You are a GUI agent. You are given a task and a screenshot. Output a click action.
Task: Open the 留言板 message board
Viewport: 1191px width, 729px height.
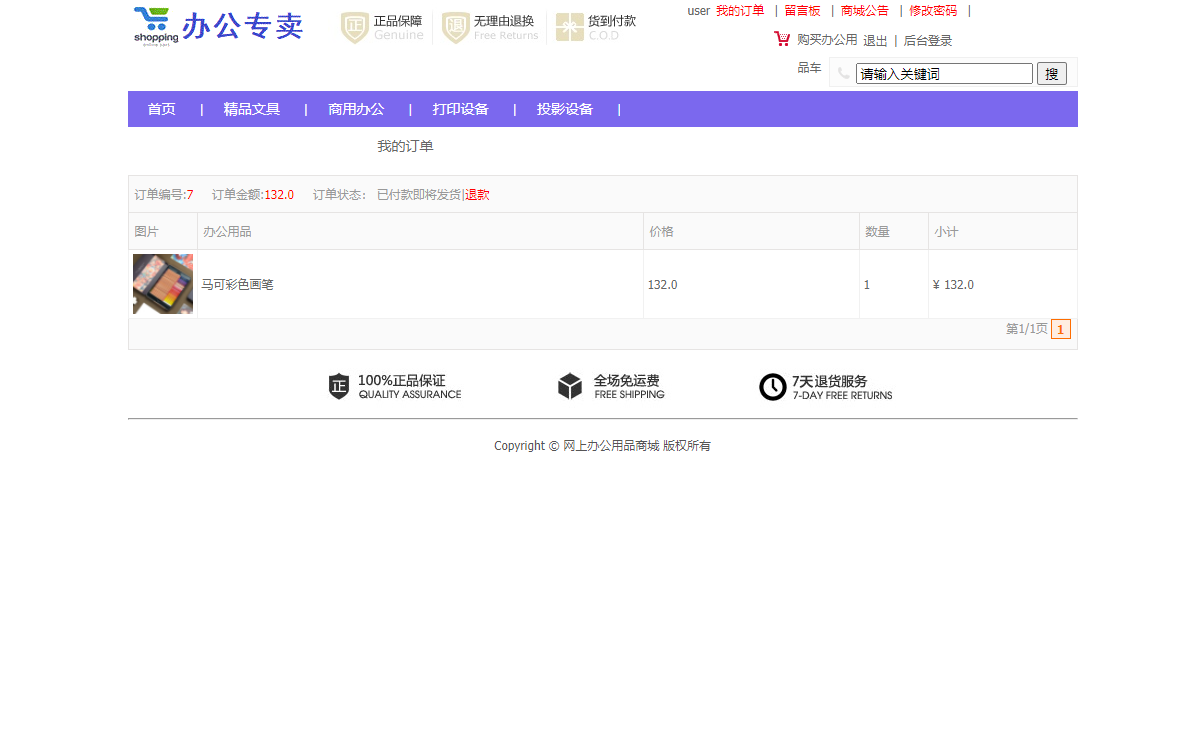pyautogui.click(x=802, y=11)
